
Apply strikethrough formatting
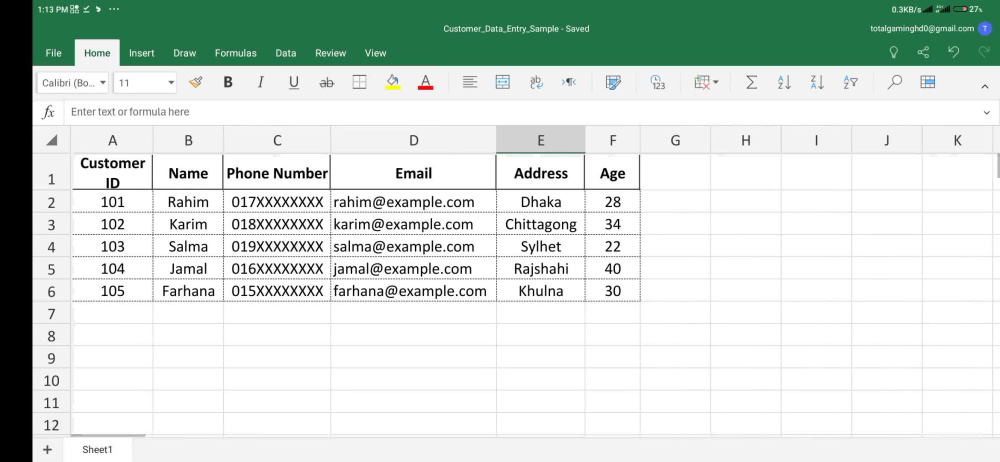(327, 82)
